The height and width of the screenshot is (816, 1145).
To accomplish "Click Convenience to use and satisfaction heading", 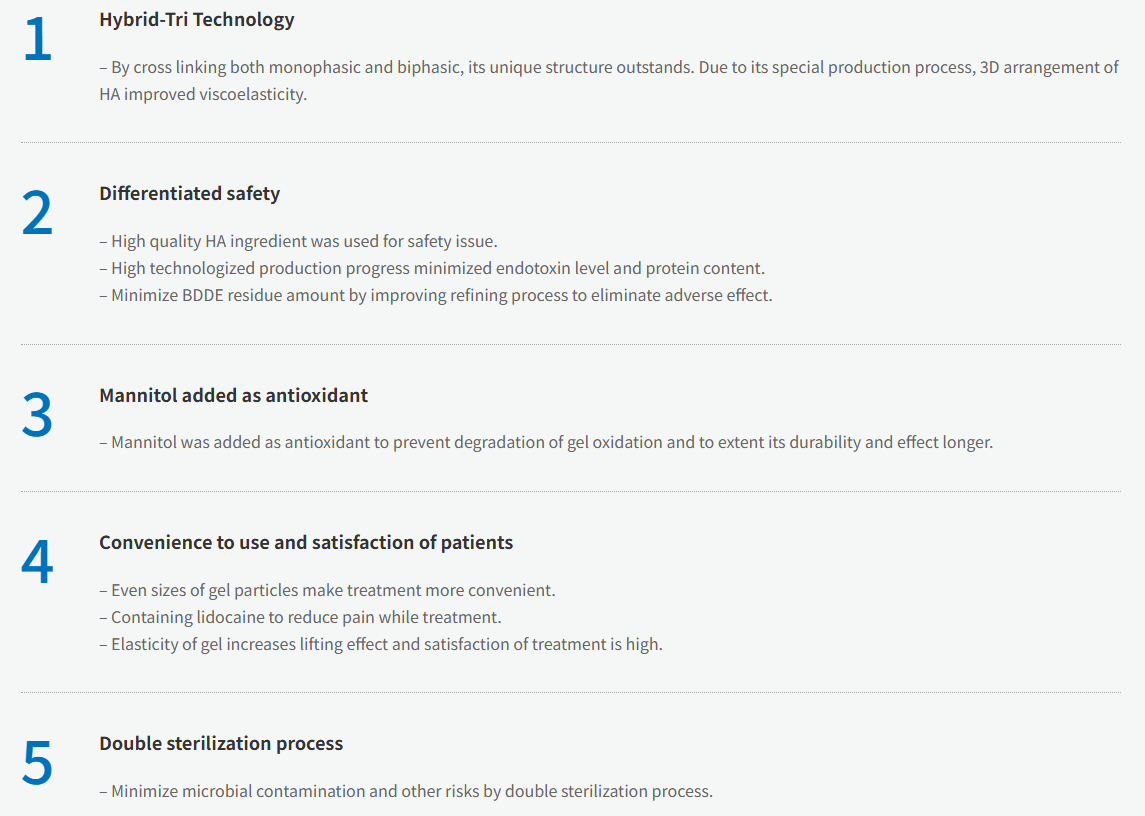I will click(306, 543).
